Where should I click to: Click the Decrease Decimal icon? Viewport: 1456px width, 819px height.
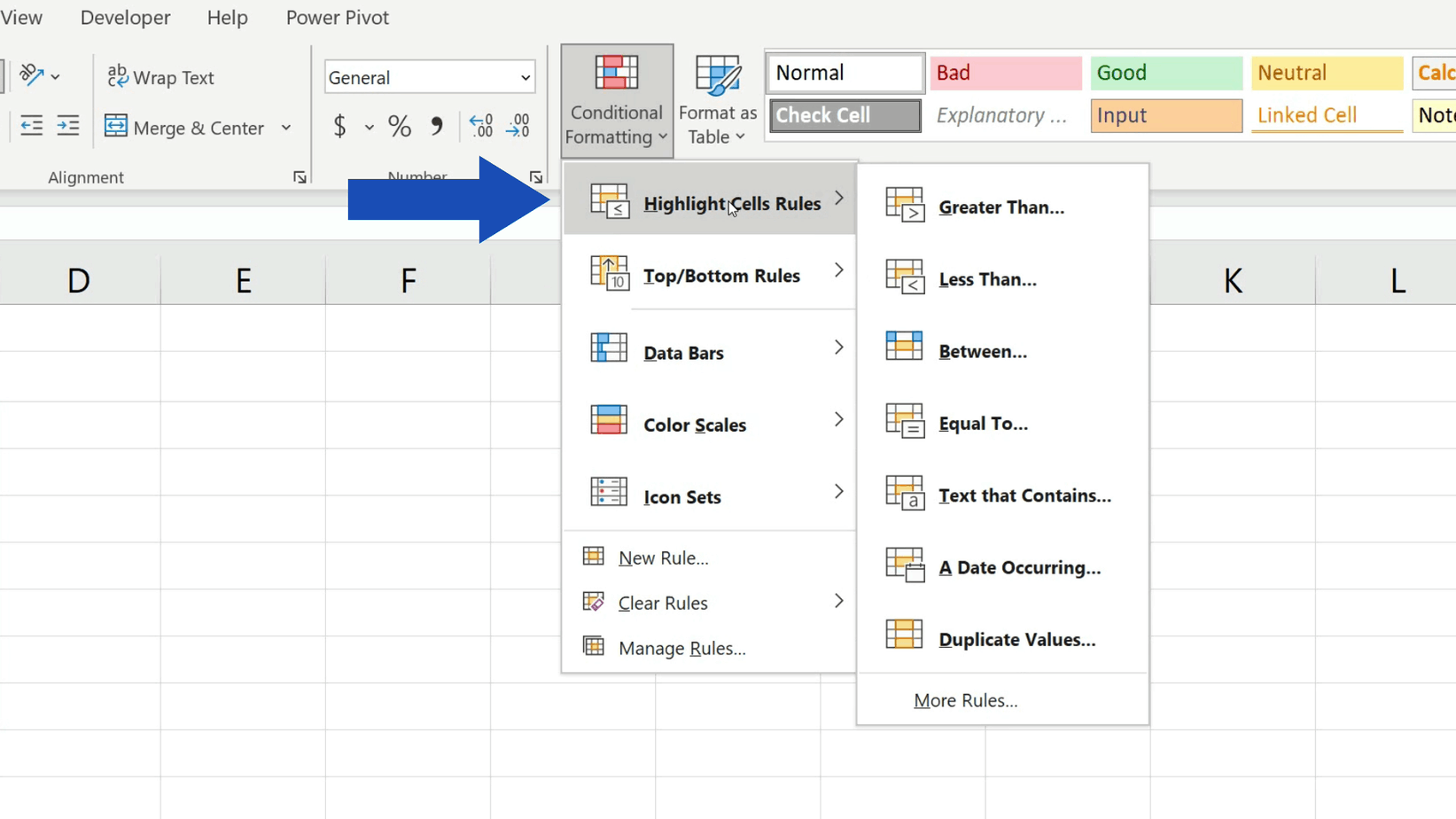tap(518, 126)
